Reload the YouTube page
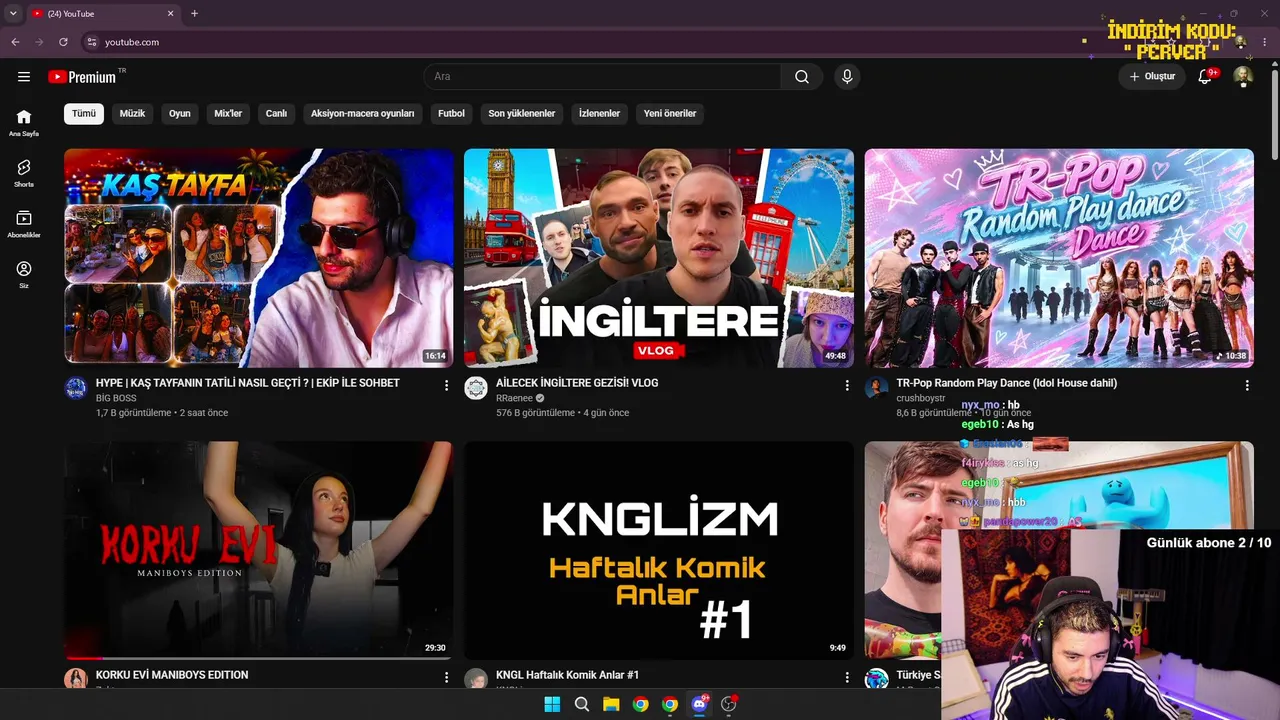 point(63,42)
